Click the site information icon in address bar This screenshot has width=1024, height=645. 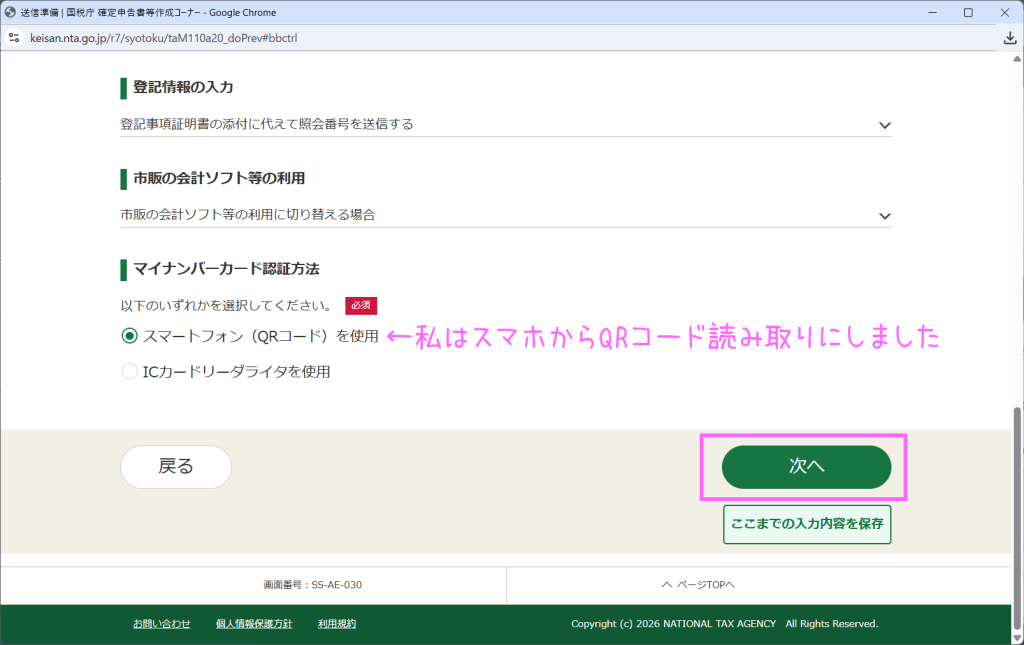pos(14,38)
